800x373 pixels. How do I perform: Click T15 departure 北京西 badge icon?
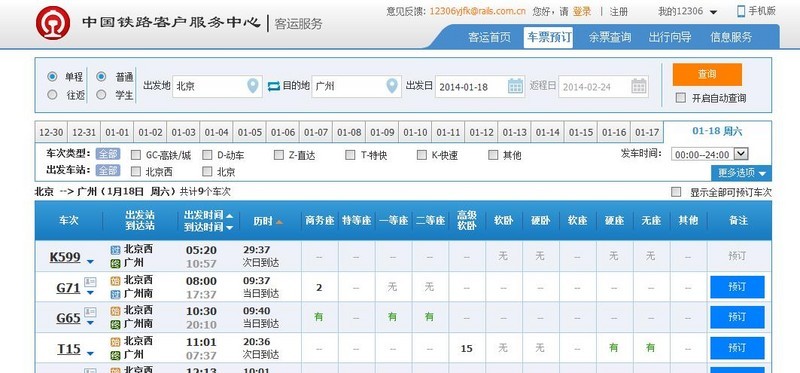(115, 341)
